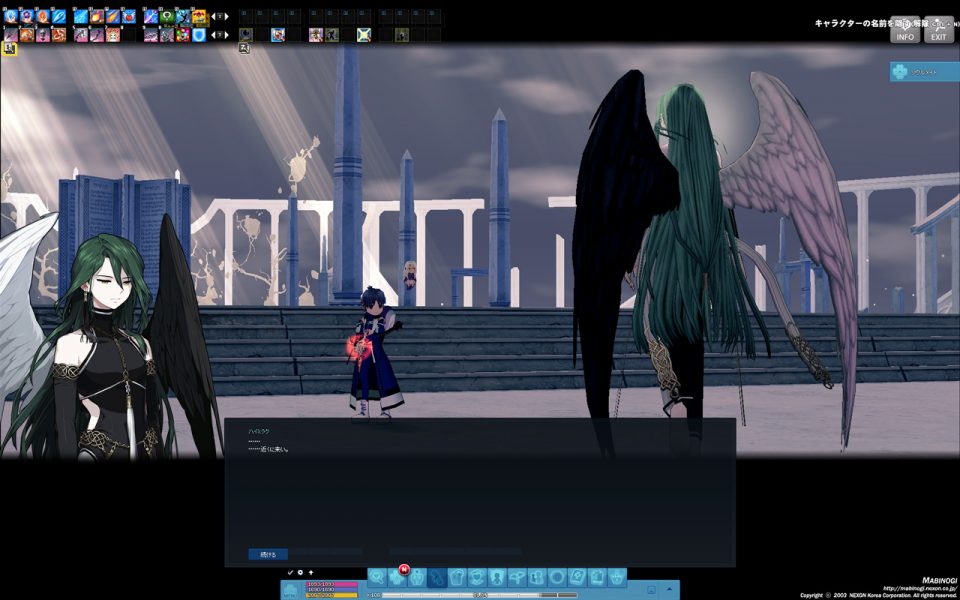Viewport: 960px width, 600px height.
Task: Use the first skill in top hotbar row
Action: click(x=11, y=17)
